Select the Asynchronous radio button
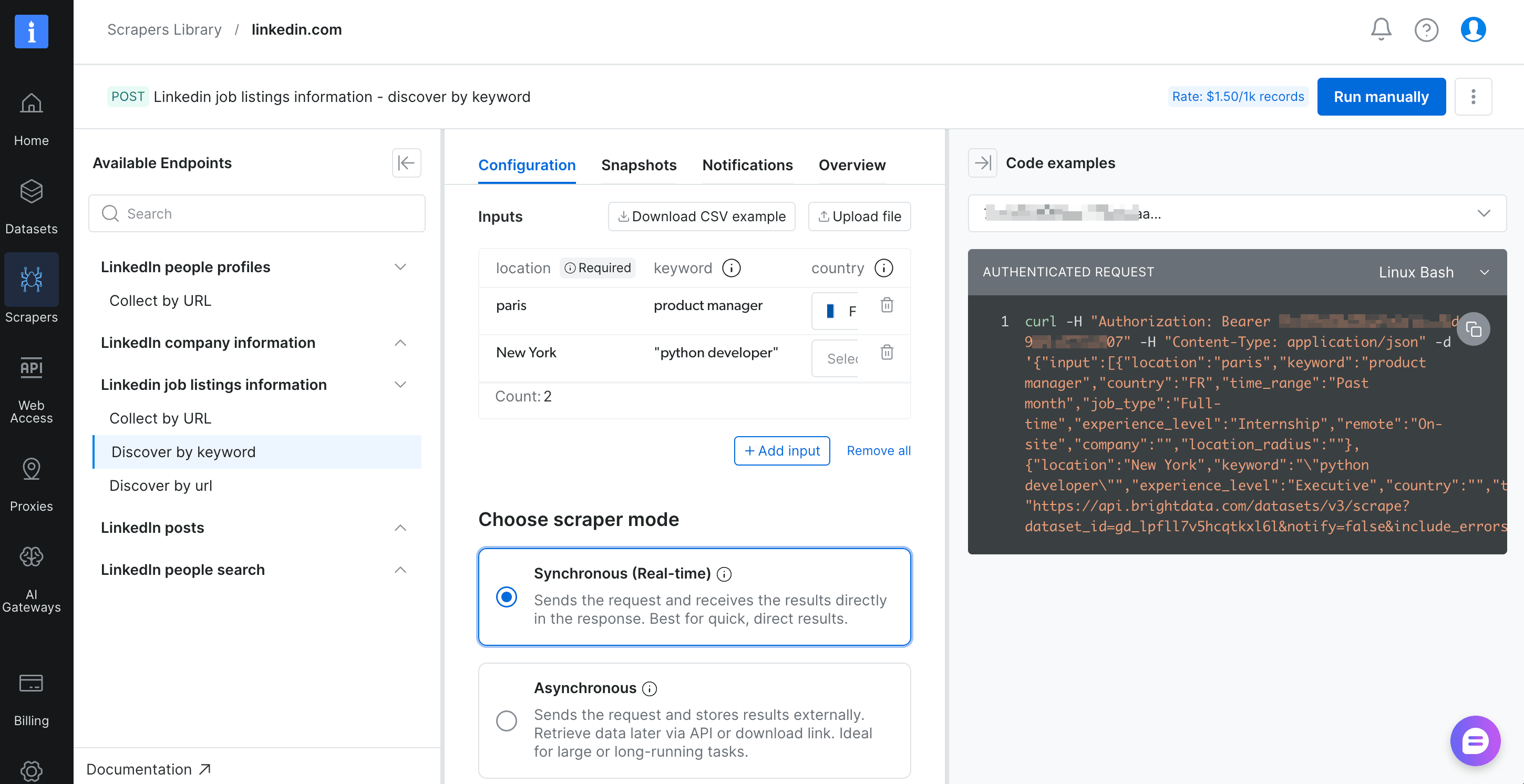 [507, 721]
